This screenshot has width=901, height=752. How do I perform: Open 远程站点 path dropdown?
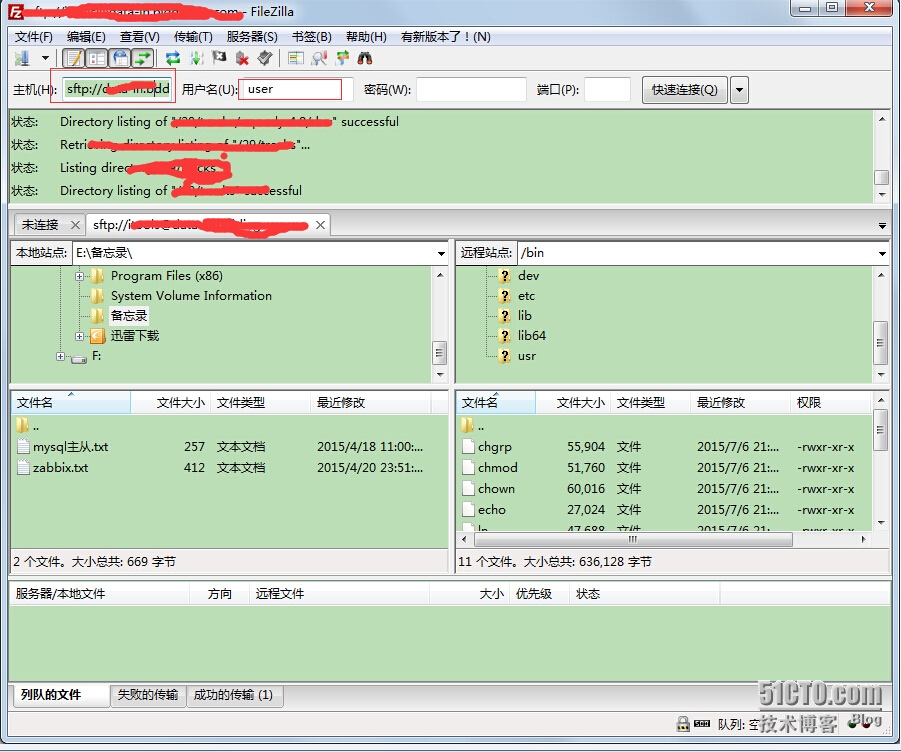click(x=882, y=253)
